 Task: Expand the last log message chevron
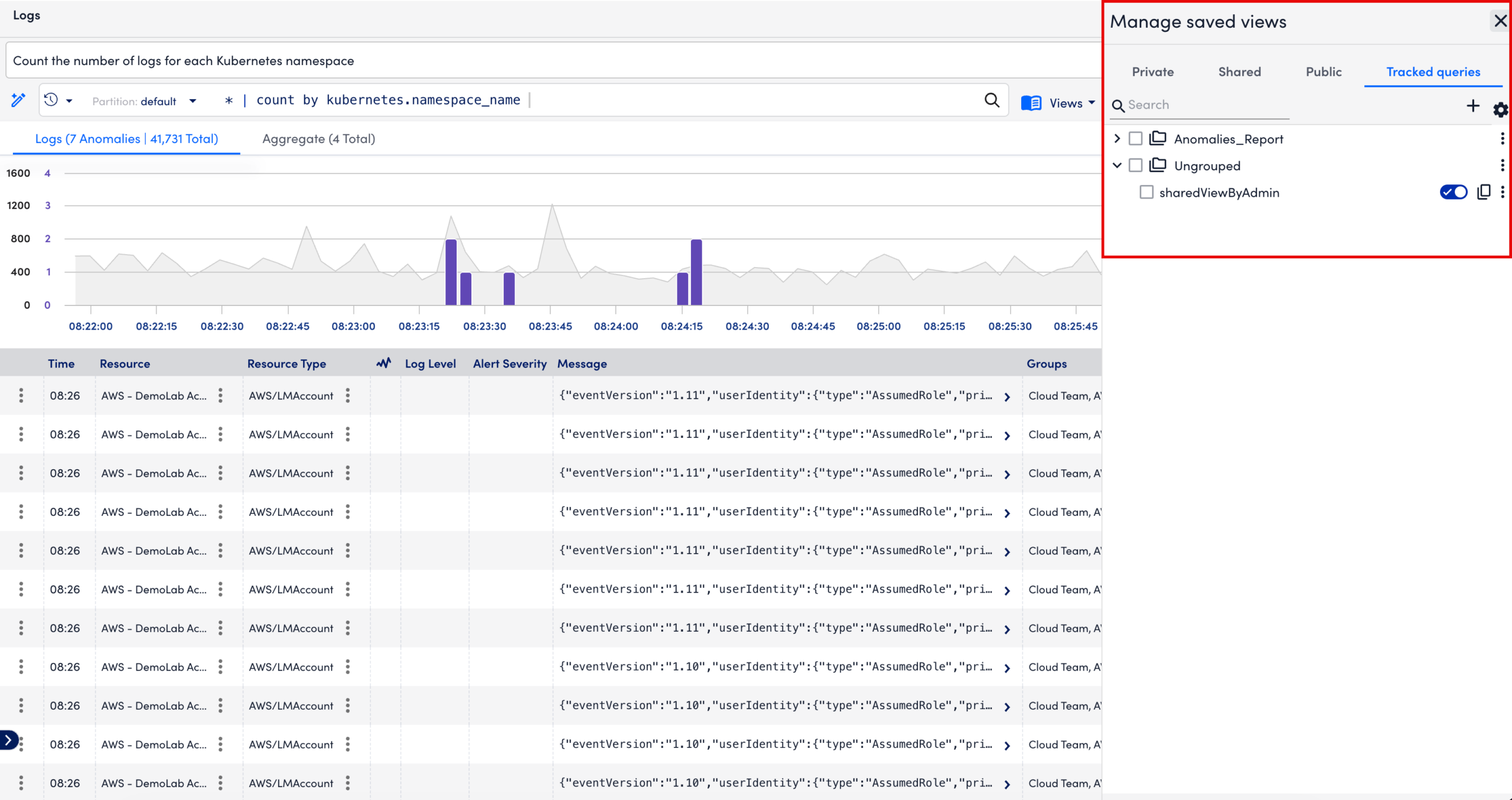1008,785
